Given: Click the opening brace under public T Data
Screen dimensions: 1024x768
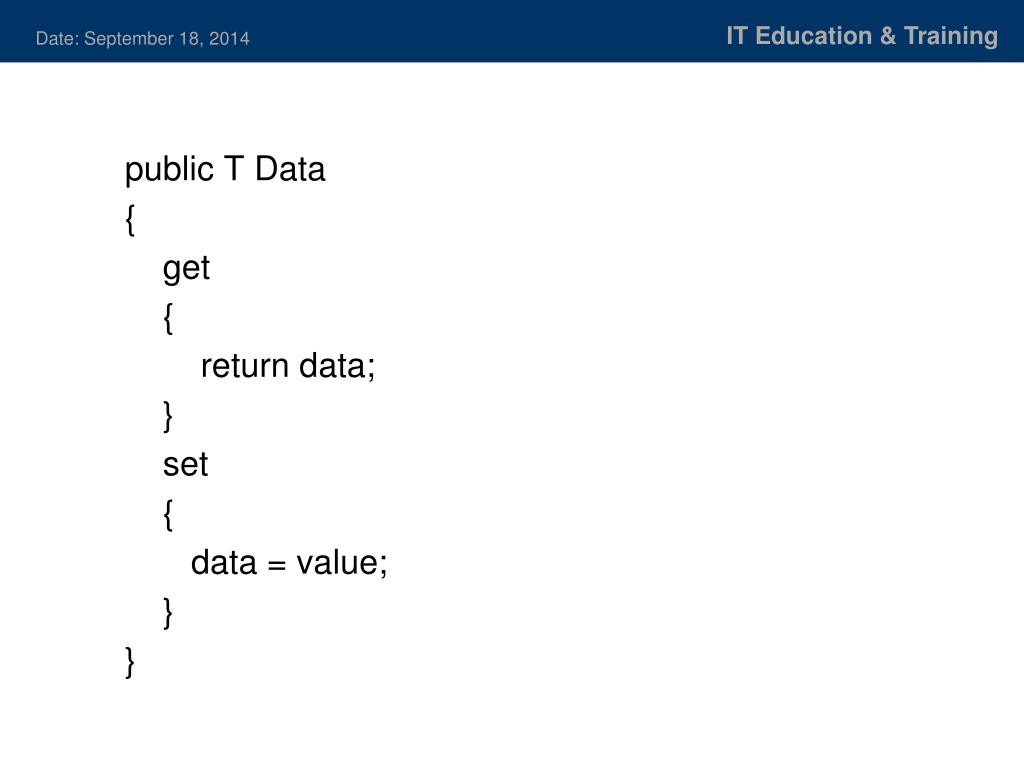Looking at the screenshot, I should click(x=130, y=219).
